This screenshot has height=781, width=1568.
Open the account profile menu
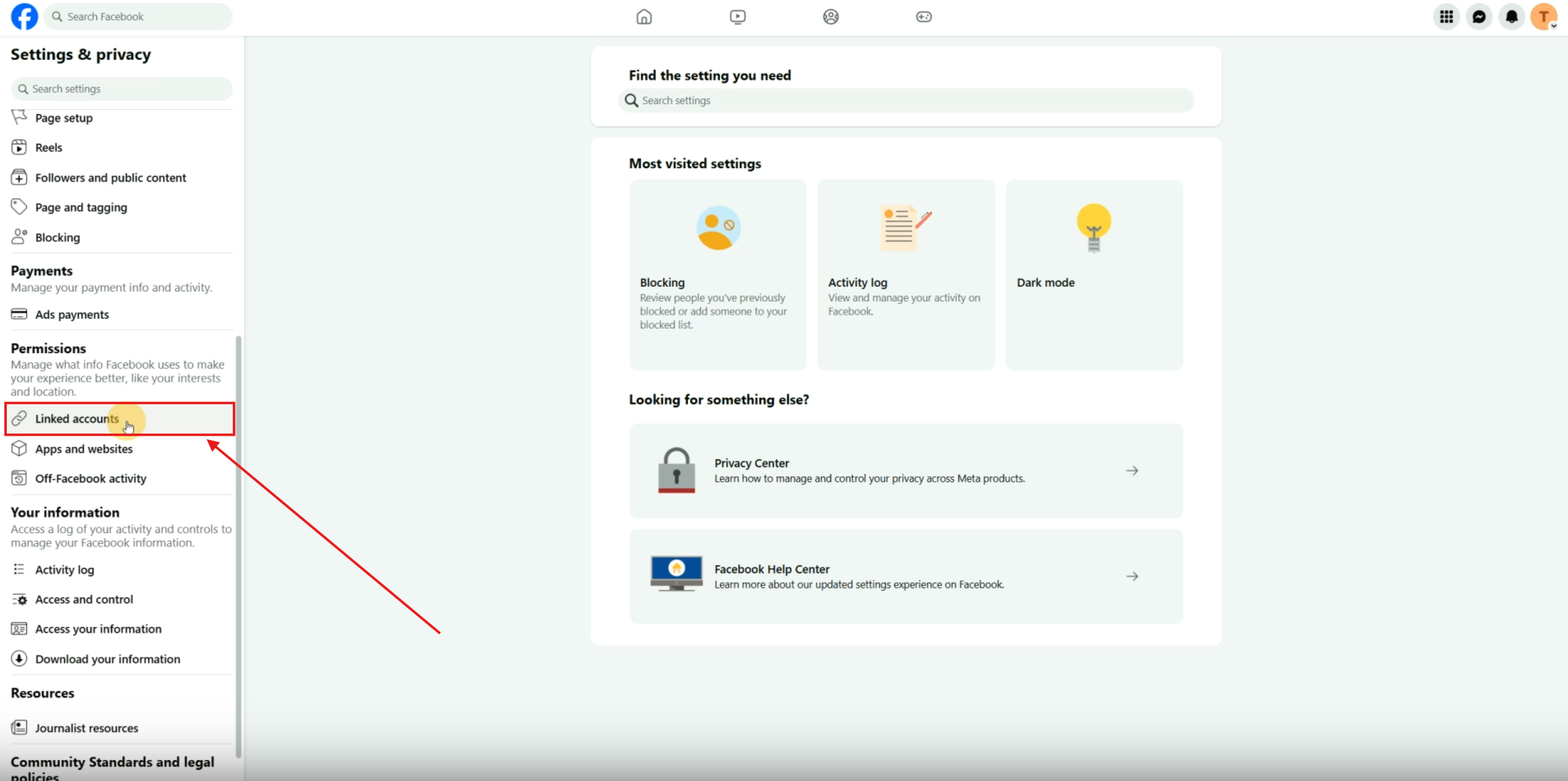[x=1544, y=17]
